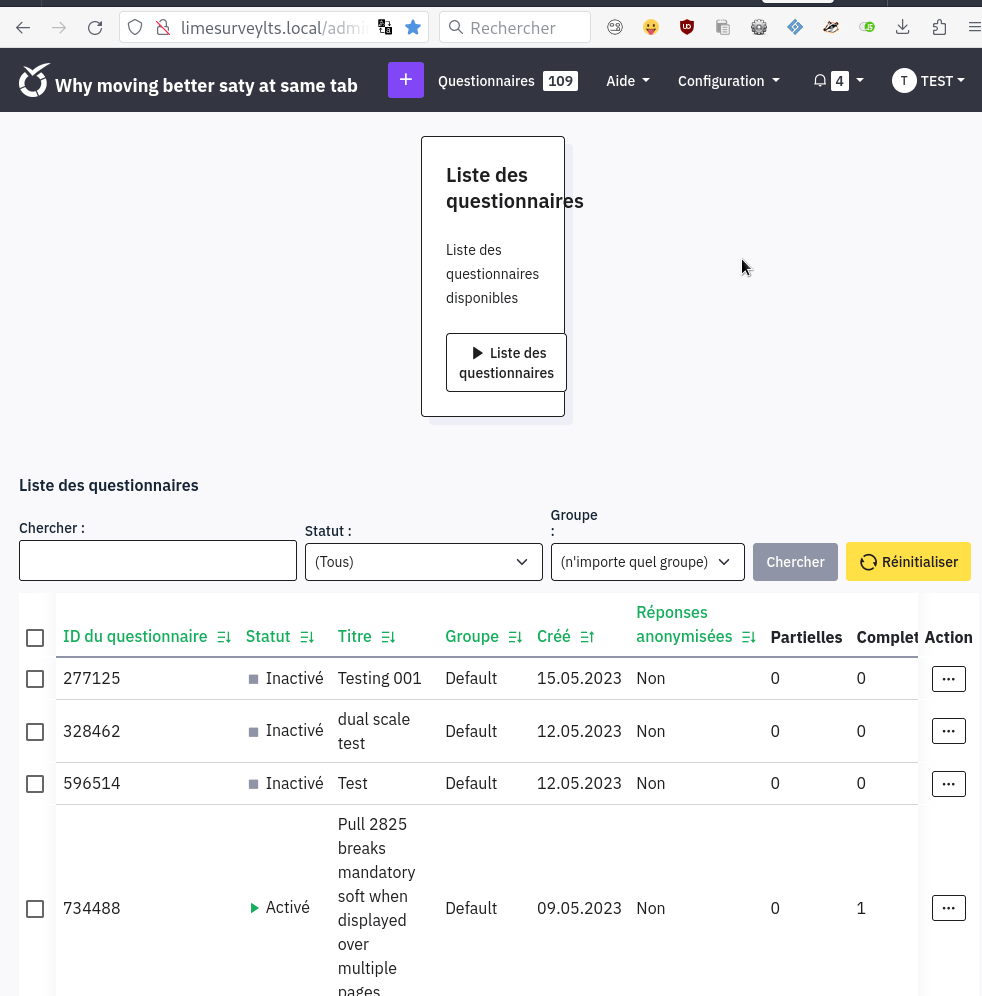Image resolution: width=982 pixels, height=996 pixels.
Task: Open the notifications bell icon
Action: tap(820, 81)
